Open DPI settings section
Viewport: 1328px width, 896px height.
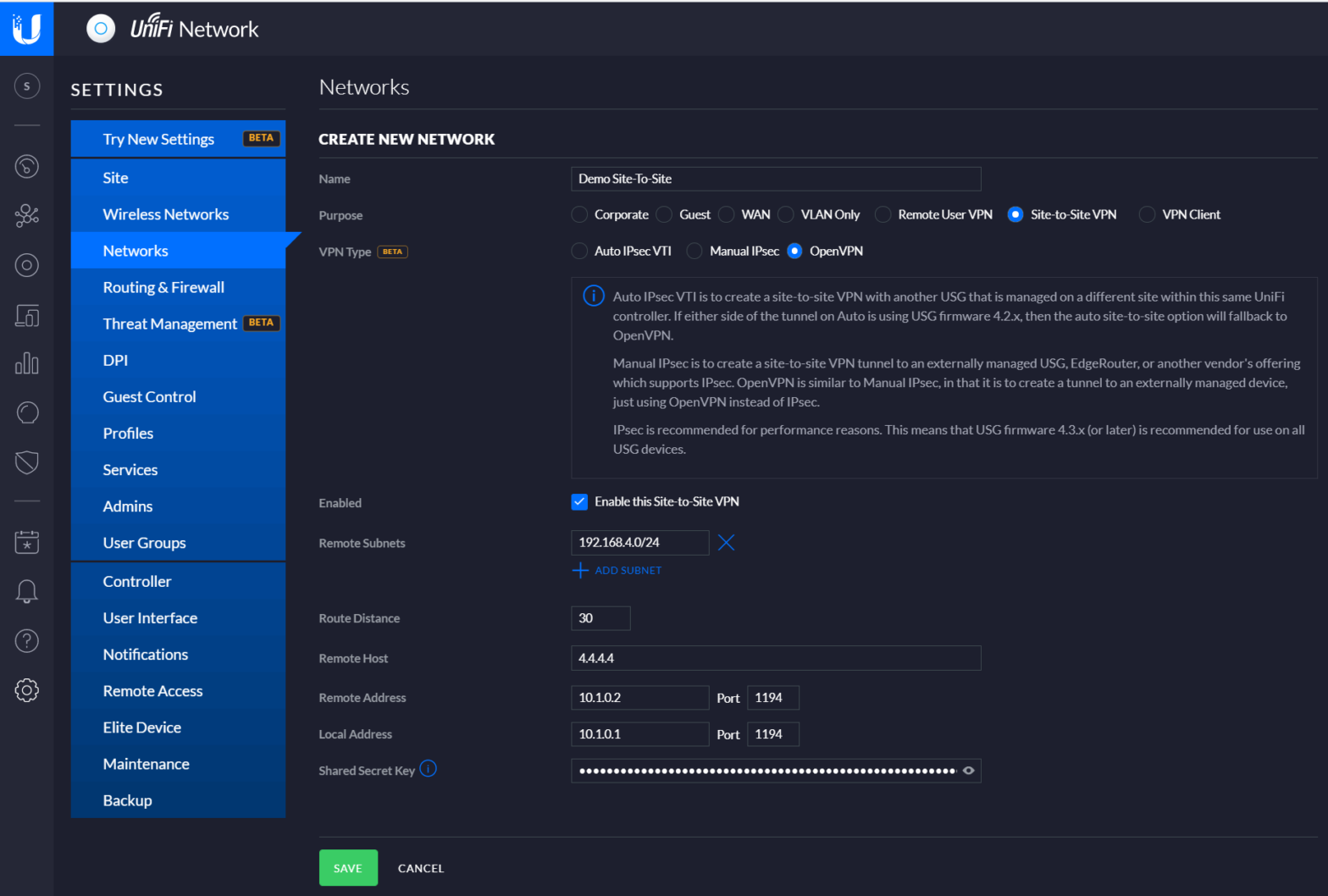[x=178, y=360]
